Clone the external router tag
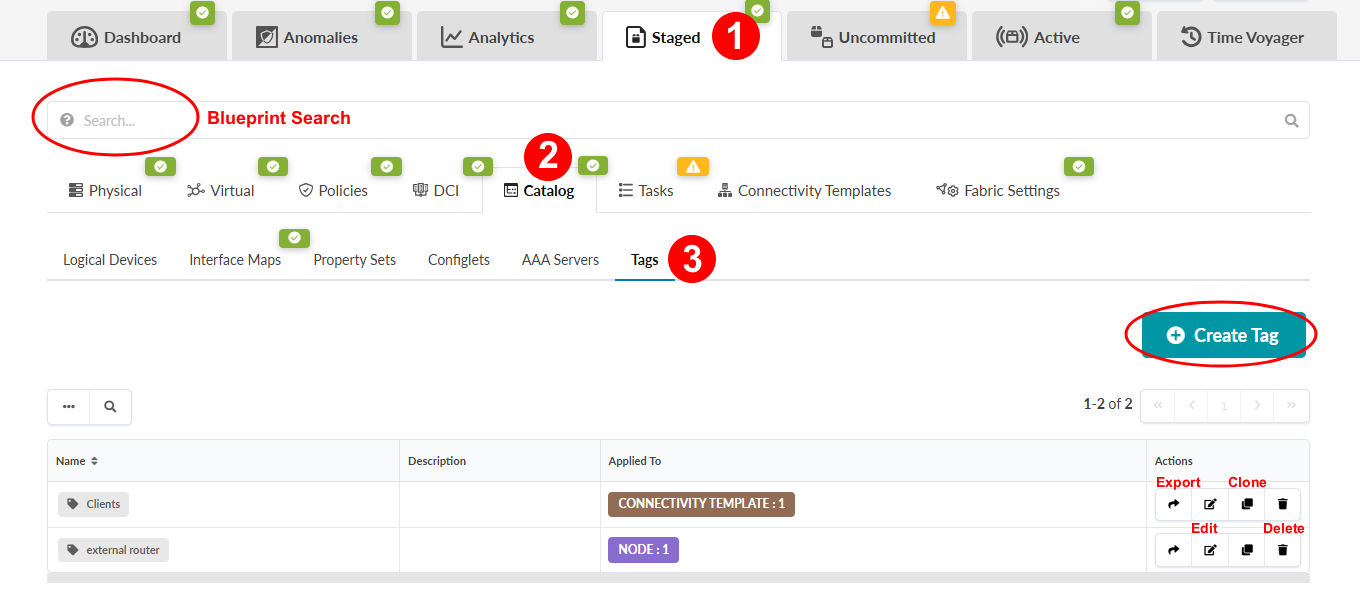The width and height of the screenshot is (1360, 593). pyautogui.click(x=1247, y=550)
